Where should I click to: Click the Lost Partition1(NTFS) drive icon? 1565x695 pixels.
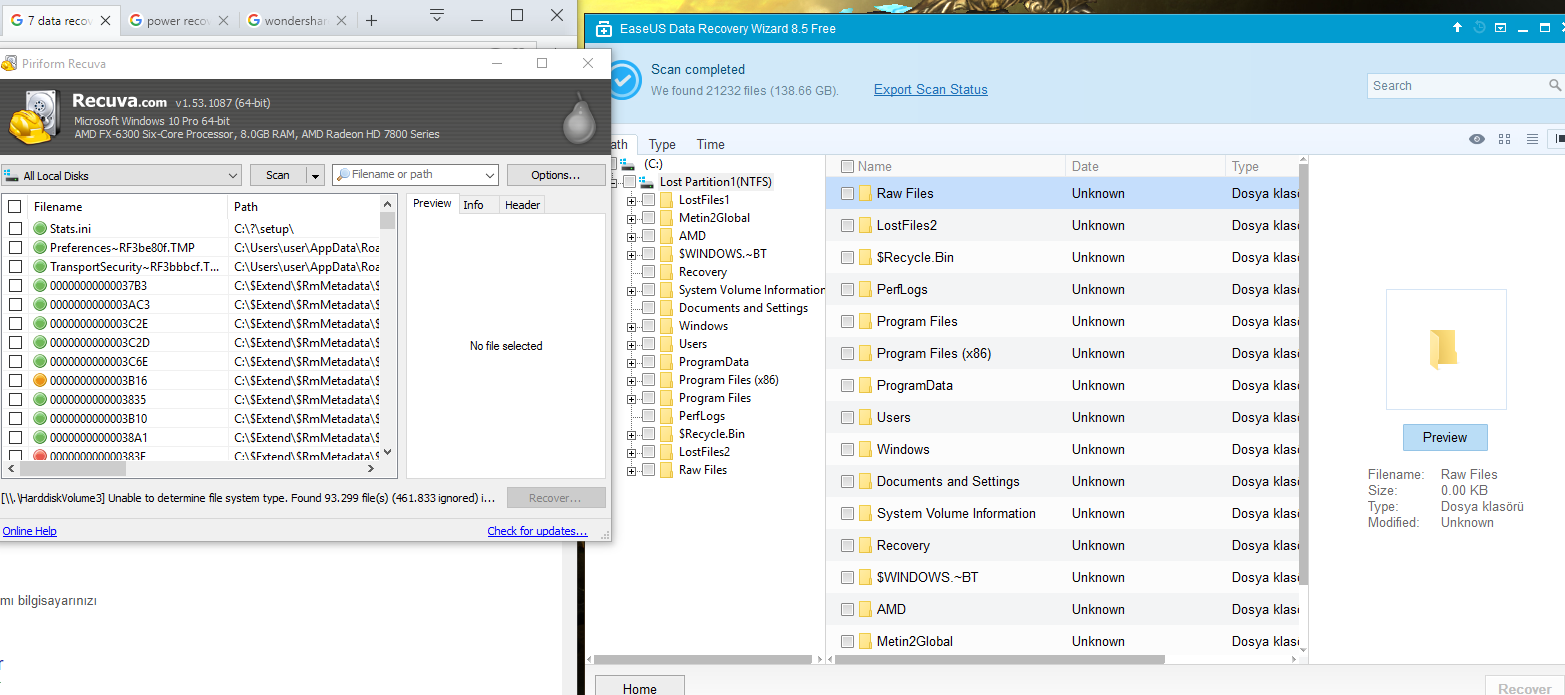coord(647,182)
